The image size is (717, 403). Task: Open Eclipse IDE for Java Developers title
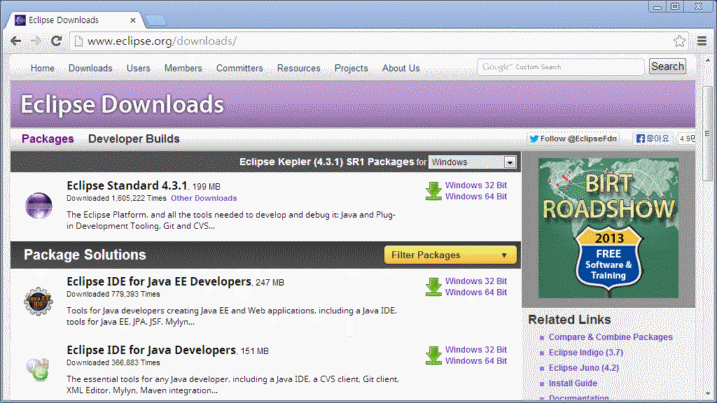(x=151, y=350)
